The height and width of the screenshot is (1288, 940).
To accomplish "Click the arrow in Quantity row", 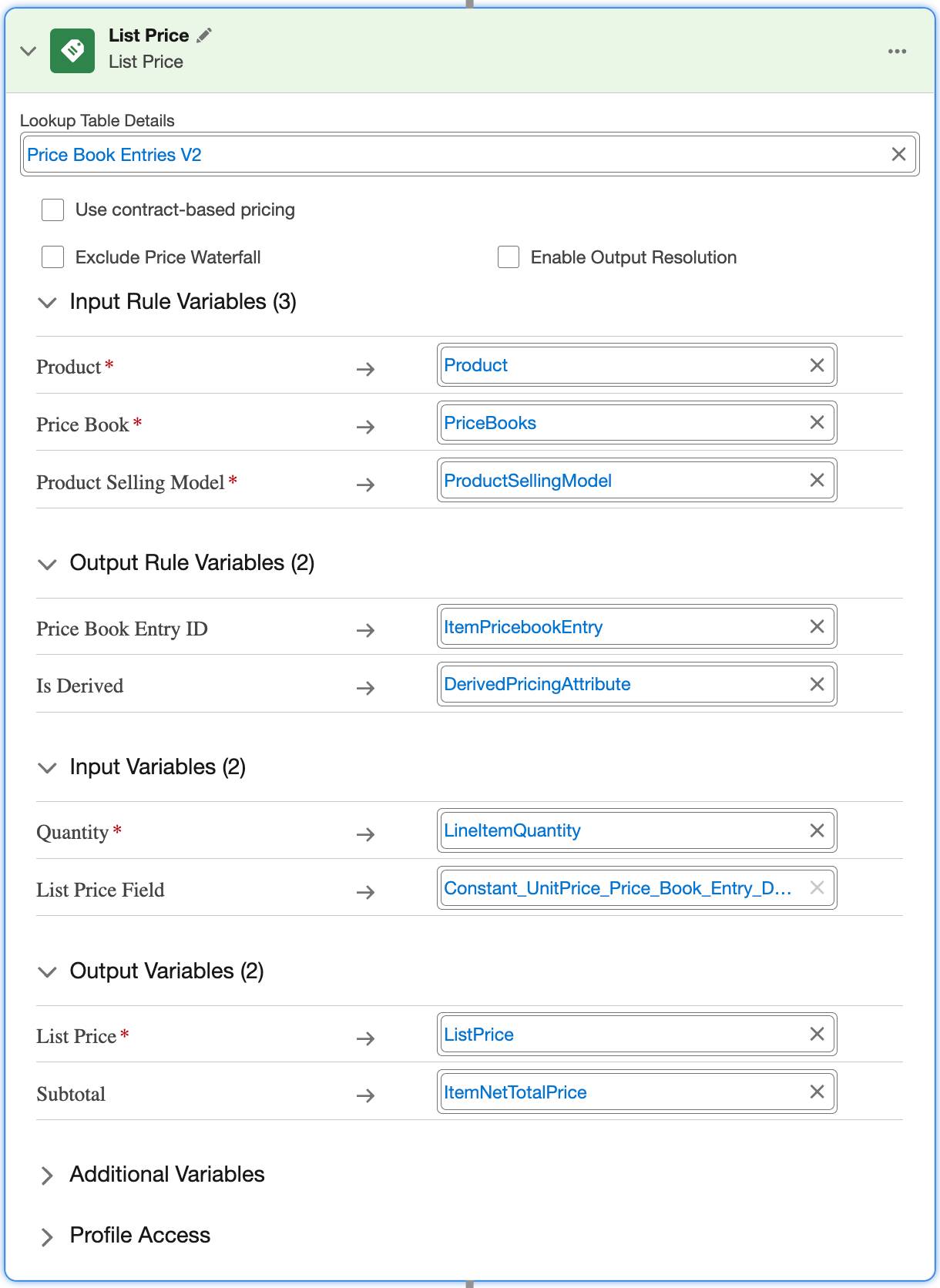I will click(366, 834).
